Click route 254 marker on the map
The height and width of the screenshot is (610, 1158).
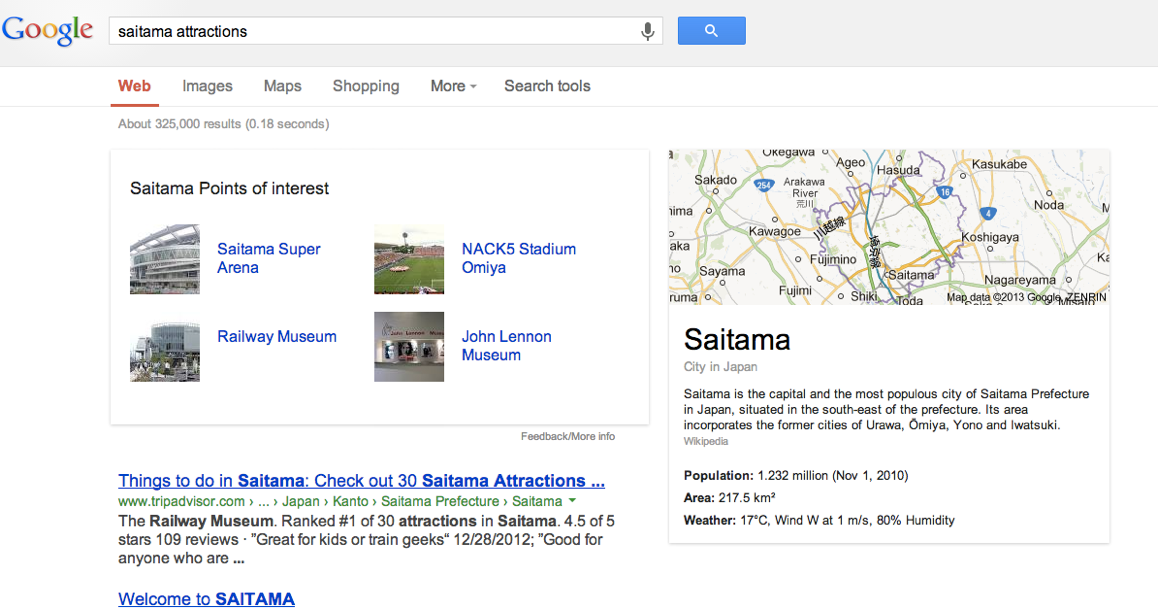point(764,185)
